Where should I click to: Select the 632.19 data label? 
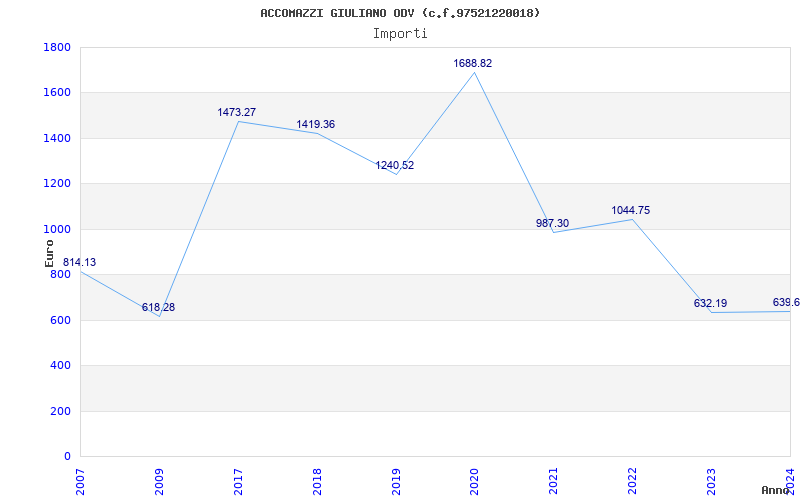(710, 303)
